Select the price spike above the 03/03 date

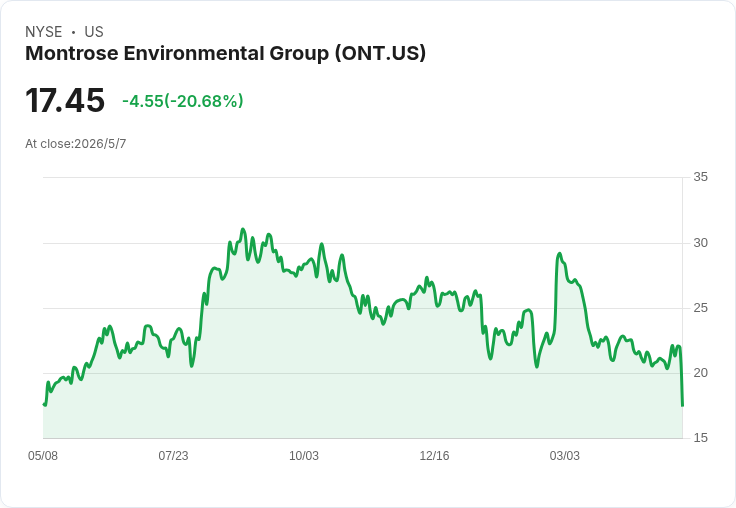(559, 254)
